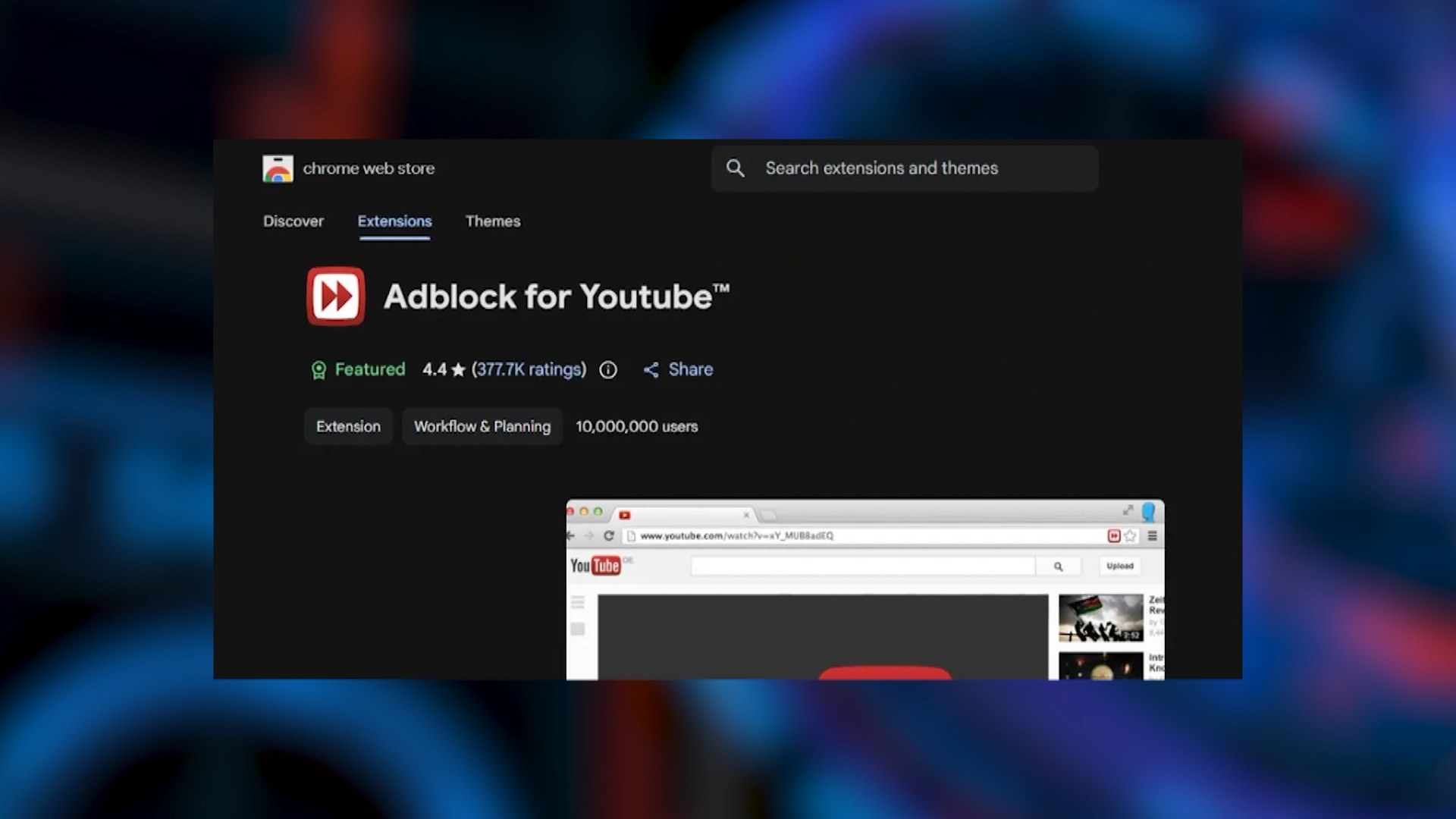
Task: Select the Extensions tab
Action: pyautogui.click(x=394, y=221)
